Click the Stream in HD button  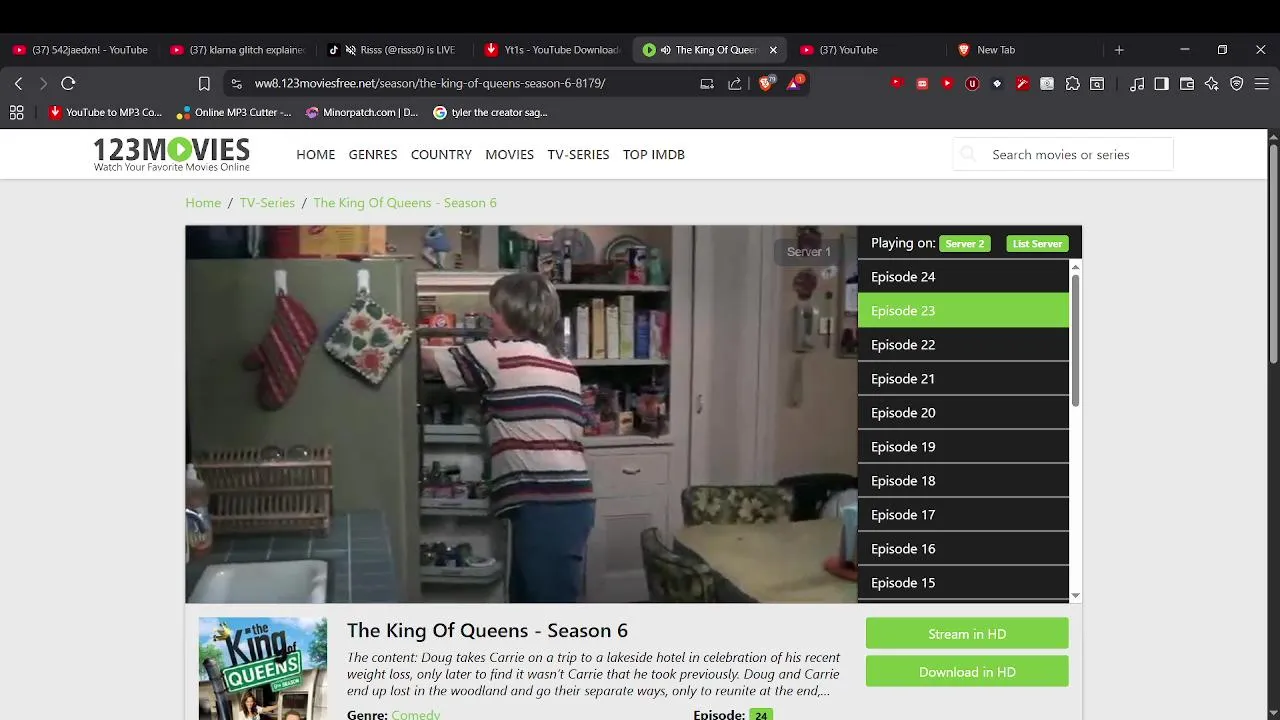pos(967,634)
